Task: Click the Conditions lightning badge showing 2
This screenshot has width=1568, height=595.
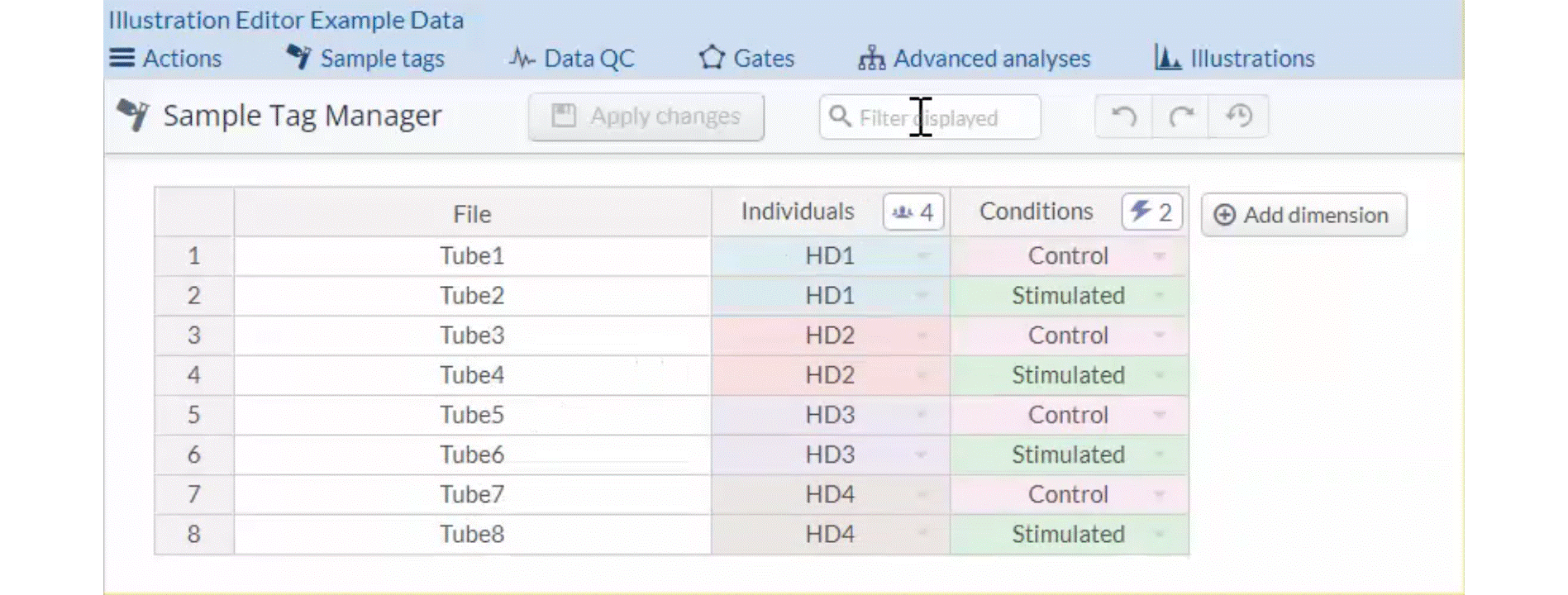Action: (x=1151, y=212)
